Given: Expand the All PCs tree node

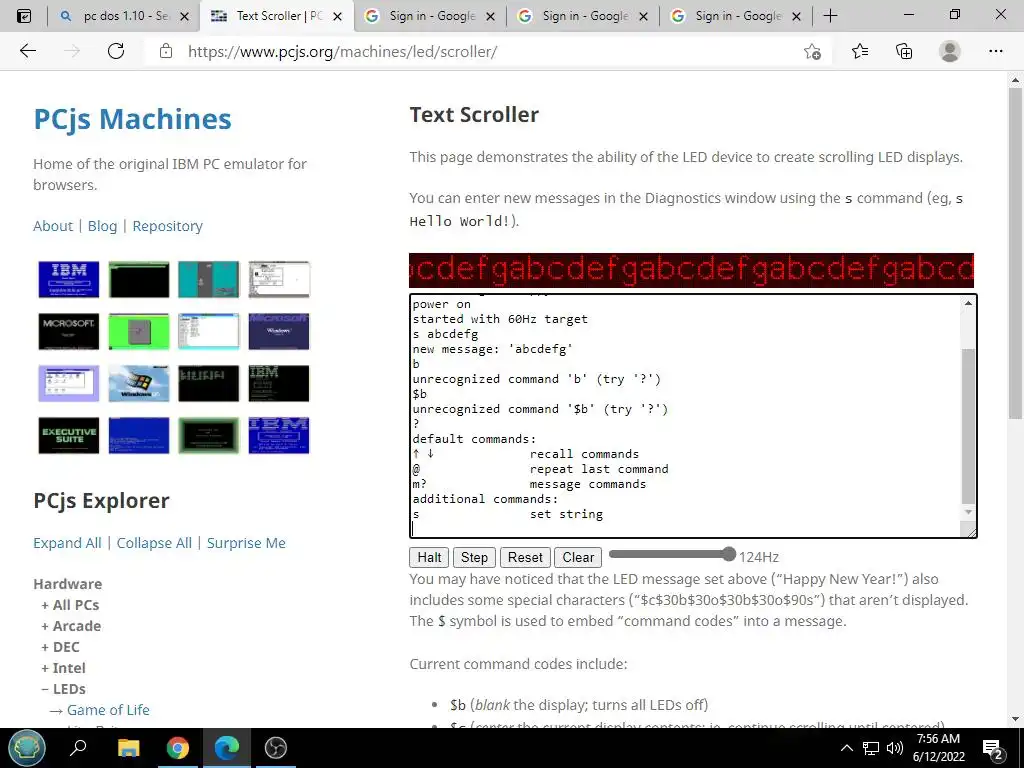Looking at the screenshot, I should coord(71,605).
